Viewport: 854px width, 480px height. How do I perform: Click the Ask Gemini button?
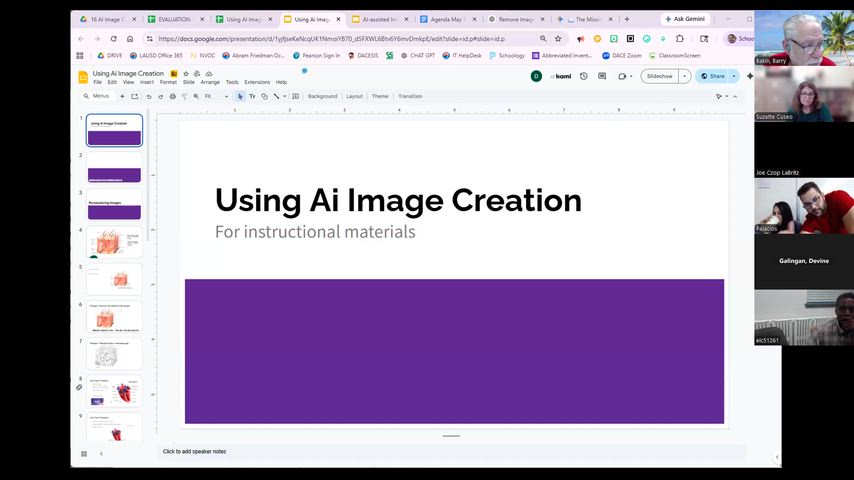pyautogui.click(x=685, y=19)
